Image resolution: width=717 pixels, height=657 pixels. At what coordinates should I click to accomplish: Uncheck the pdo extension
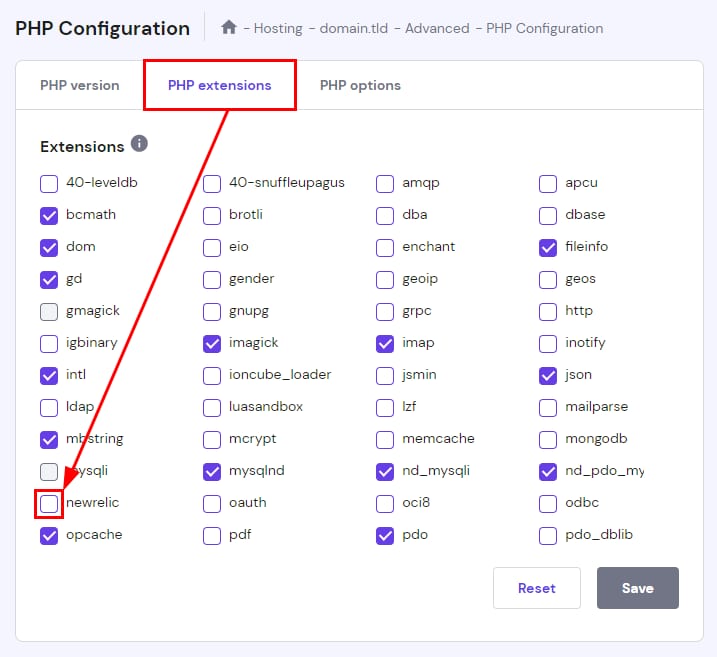(385, 535)
